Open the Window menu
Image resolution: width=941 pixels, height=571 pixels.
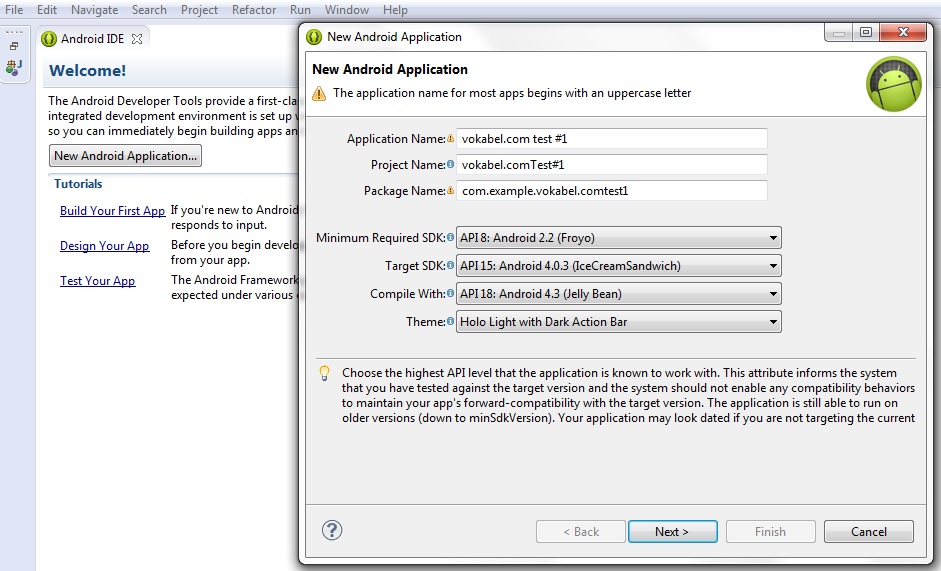(x=347, y=10)
